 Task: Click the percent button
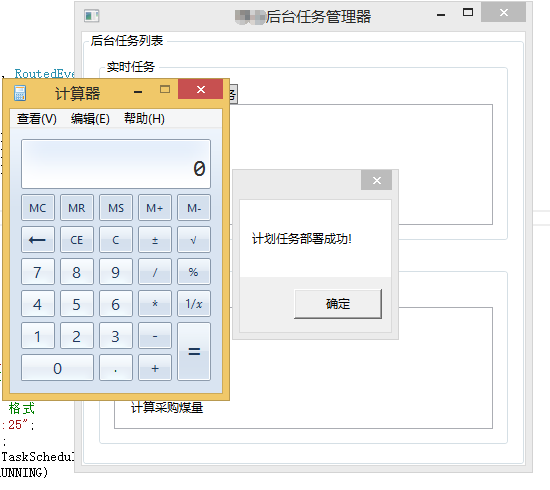tap(194, 272)
